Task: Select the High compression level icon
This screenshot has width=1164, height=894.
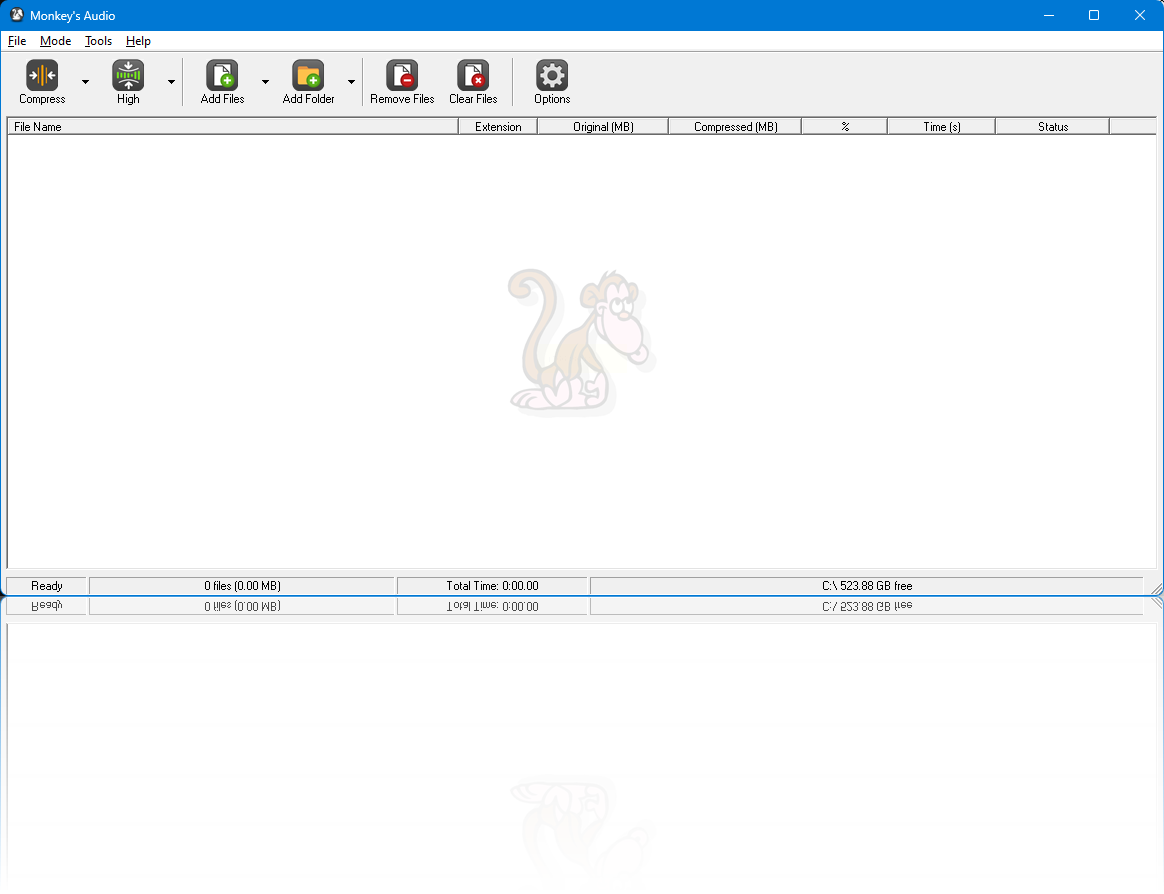Action: tap(128, 75)
